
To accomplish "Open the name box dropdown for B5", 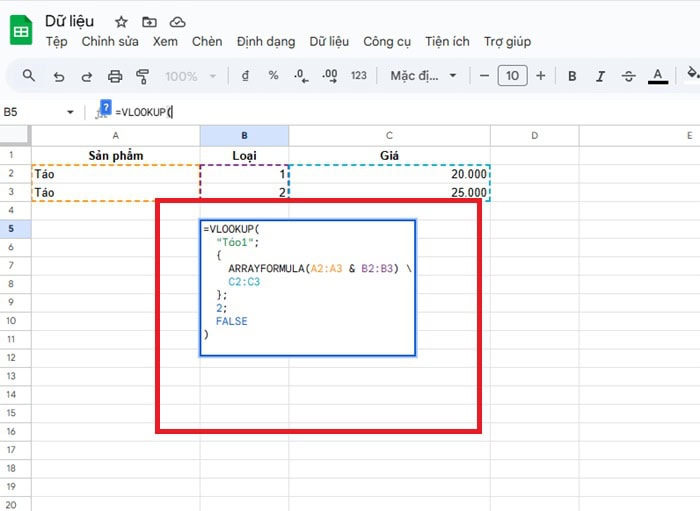I will [x=70, y=112].
